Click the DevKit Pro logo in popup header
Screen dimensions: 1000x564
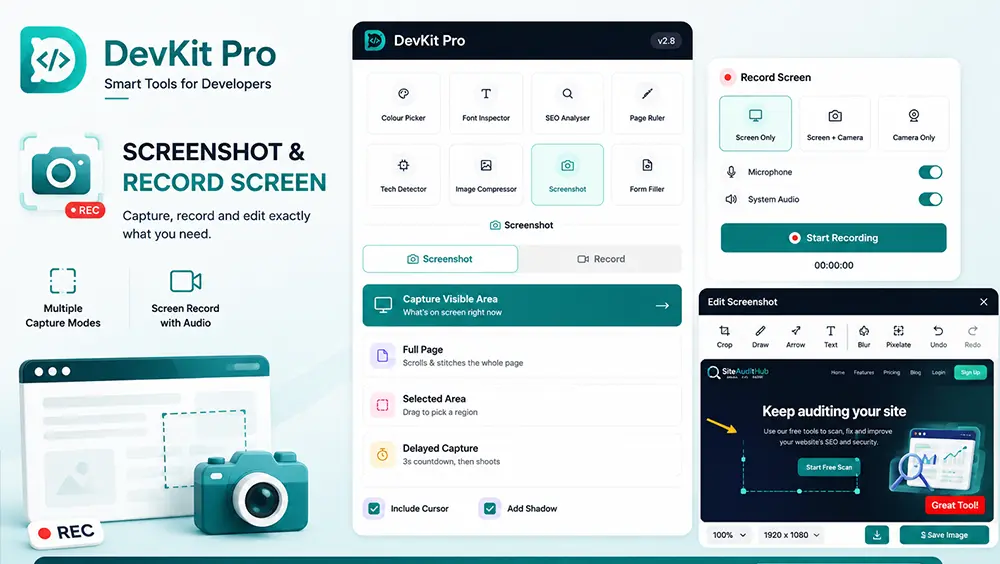click(374, 40)
